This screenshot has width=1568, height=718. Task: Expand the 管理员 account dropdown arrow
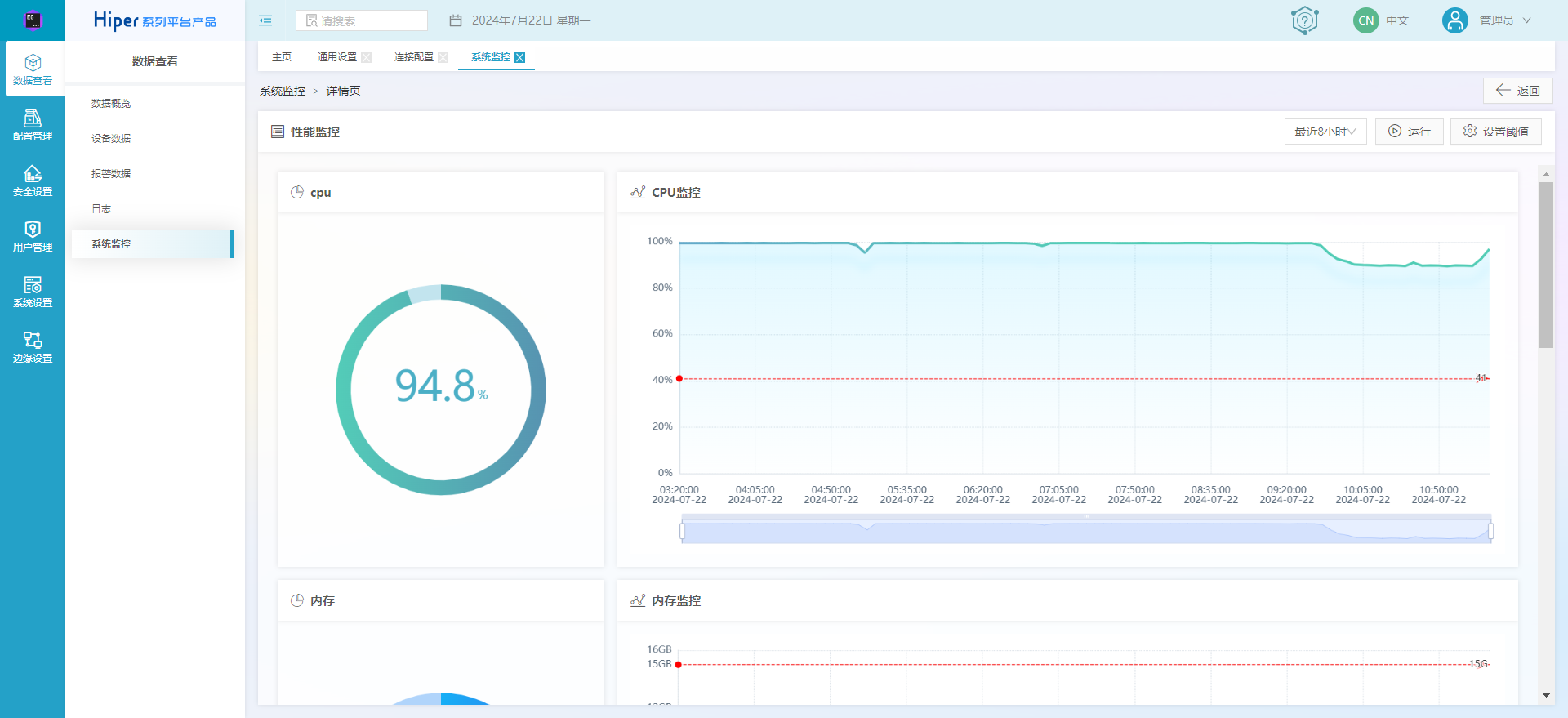pos(1527,20)
